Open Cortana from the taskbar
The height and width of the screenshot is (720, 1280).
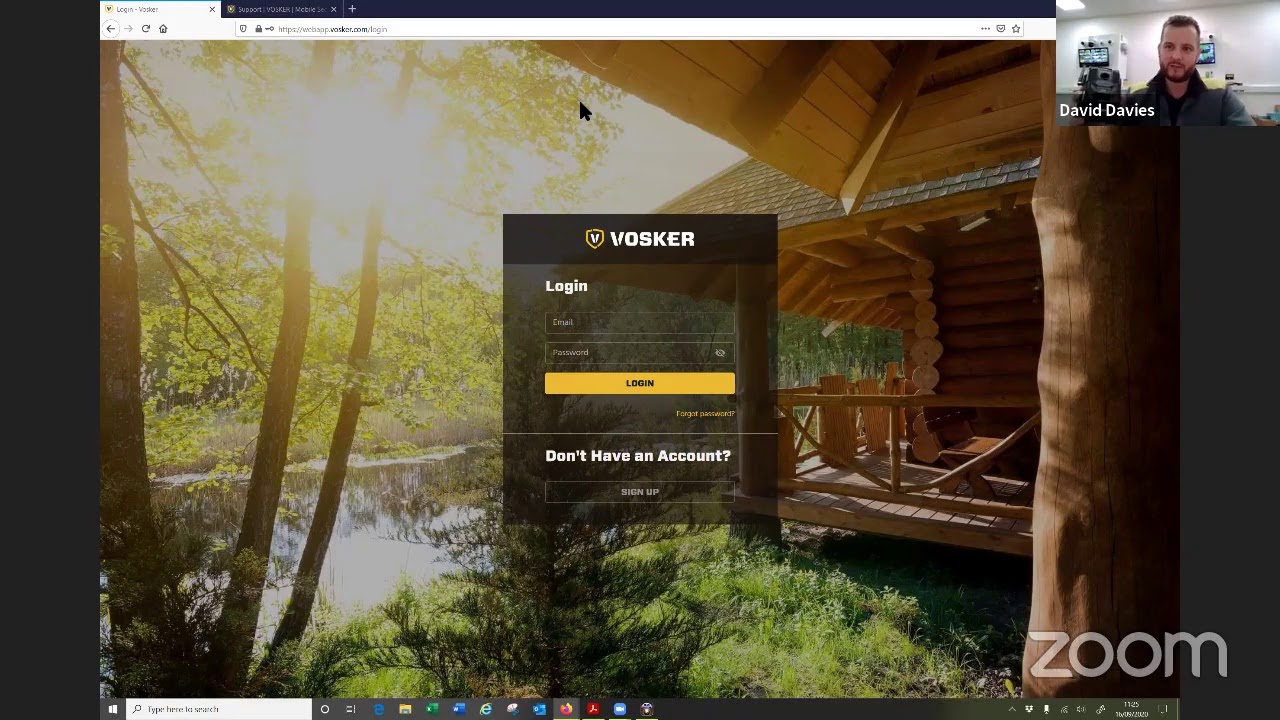click(x=324, y=709)
